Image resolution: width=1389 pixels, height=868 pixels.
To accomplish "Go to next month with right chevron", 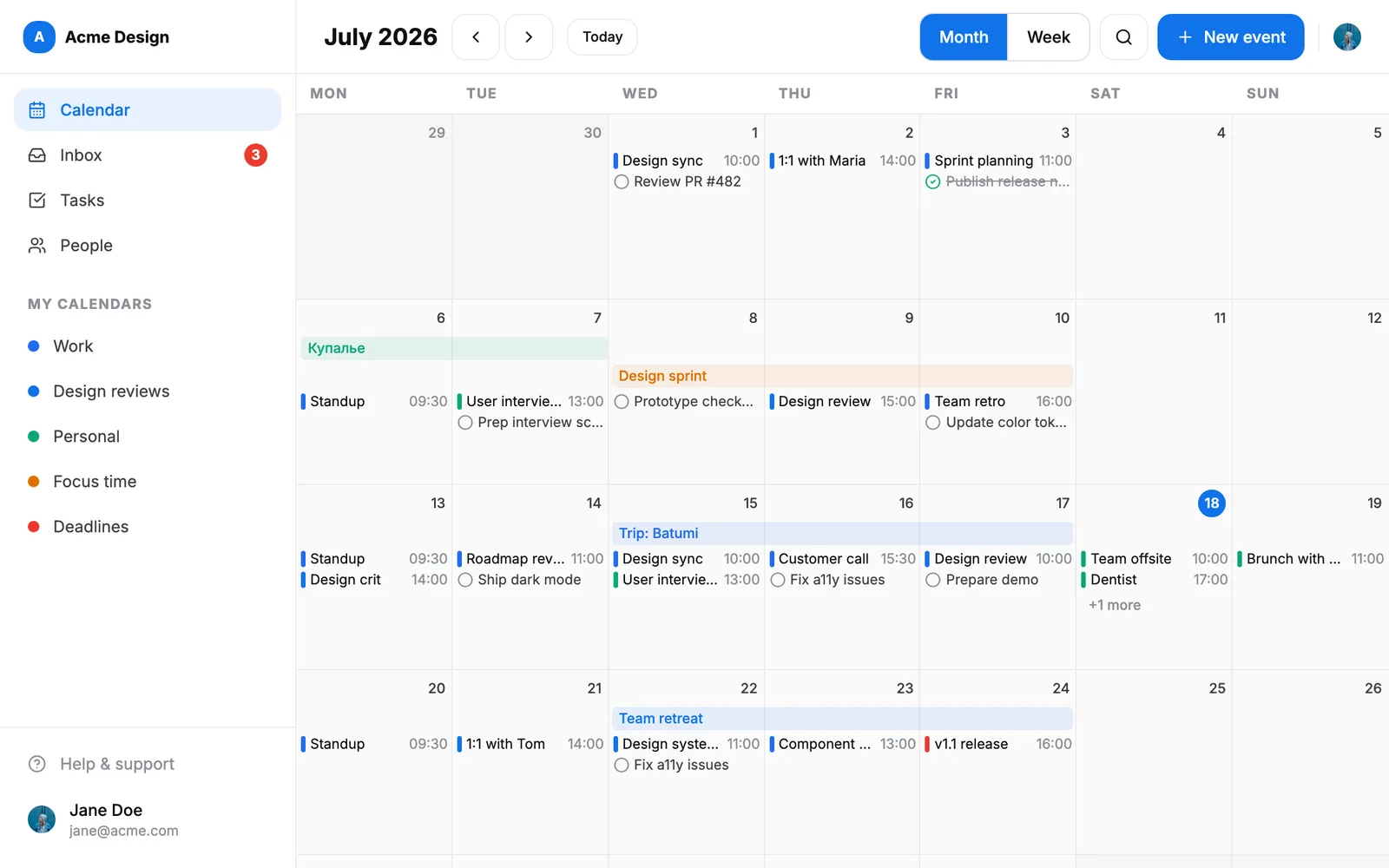I will point(529,36).
